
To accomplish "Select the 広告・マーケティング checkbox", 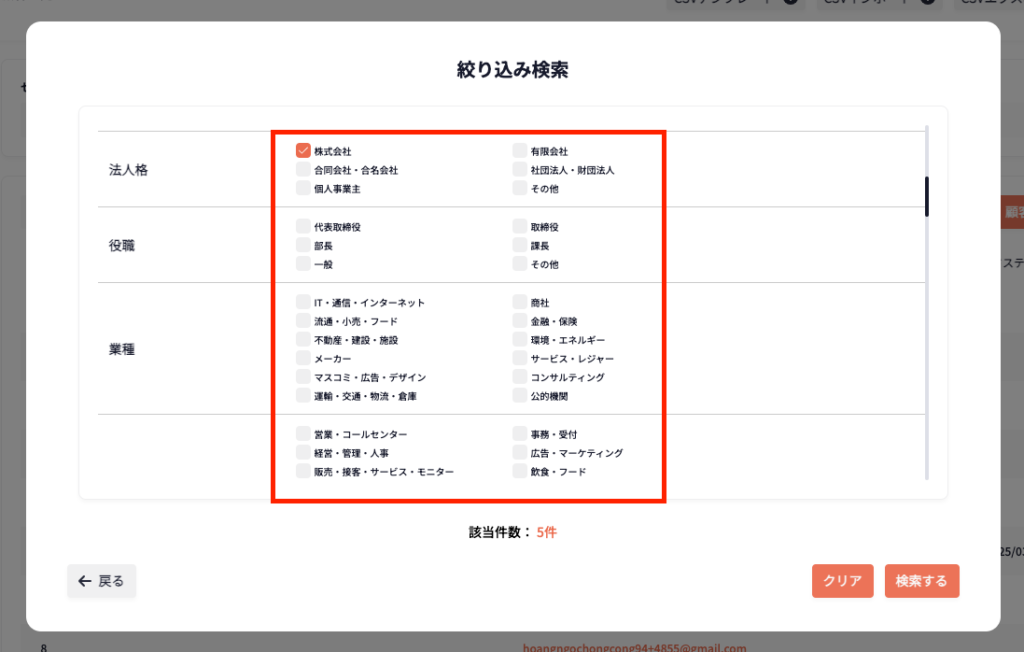I will [x=519, y=453].
